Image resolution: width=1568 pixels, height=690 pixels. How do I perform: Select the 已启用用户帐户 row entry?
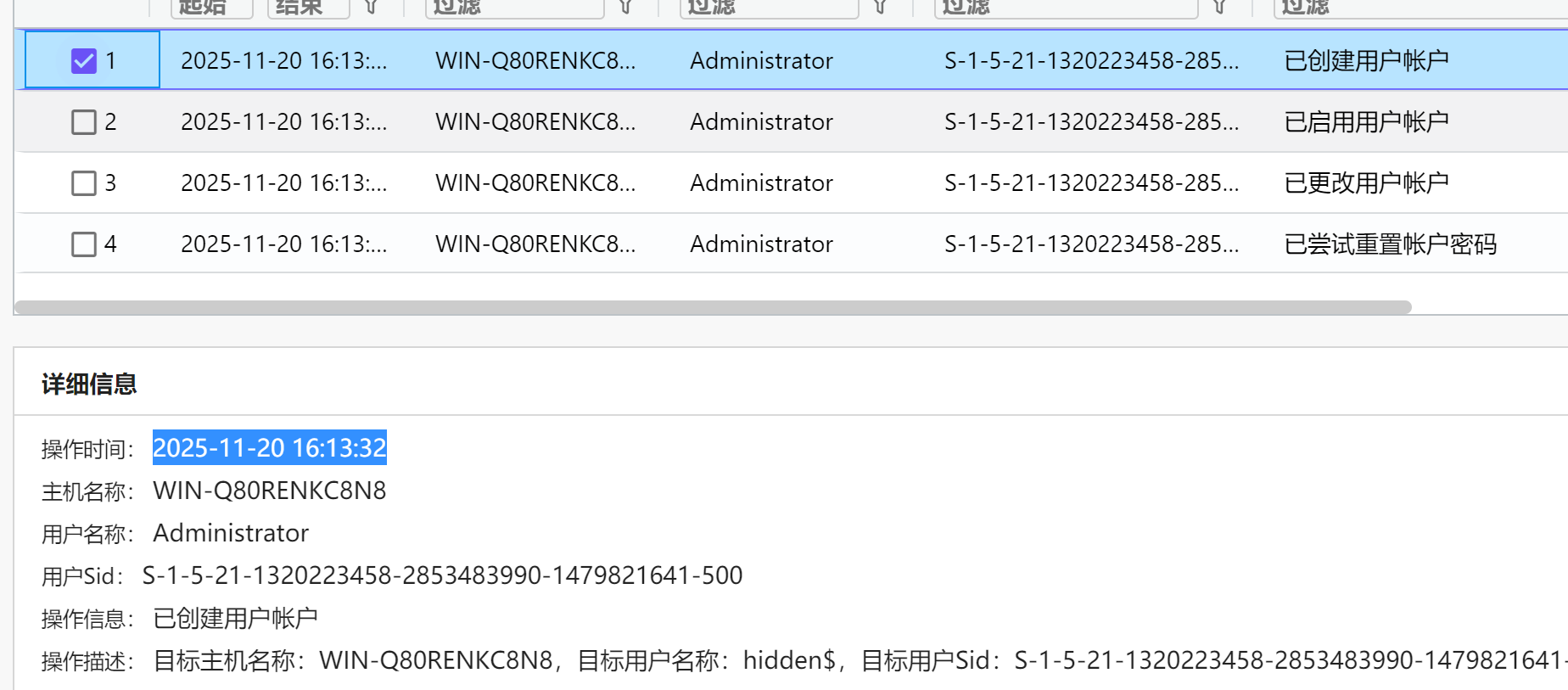tap(1366, 122)
